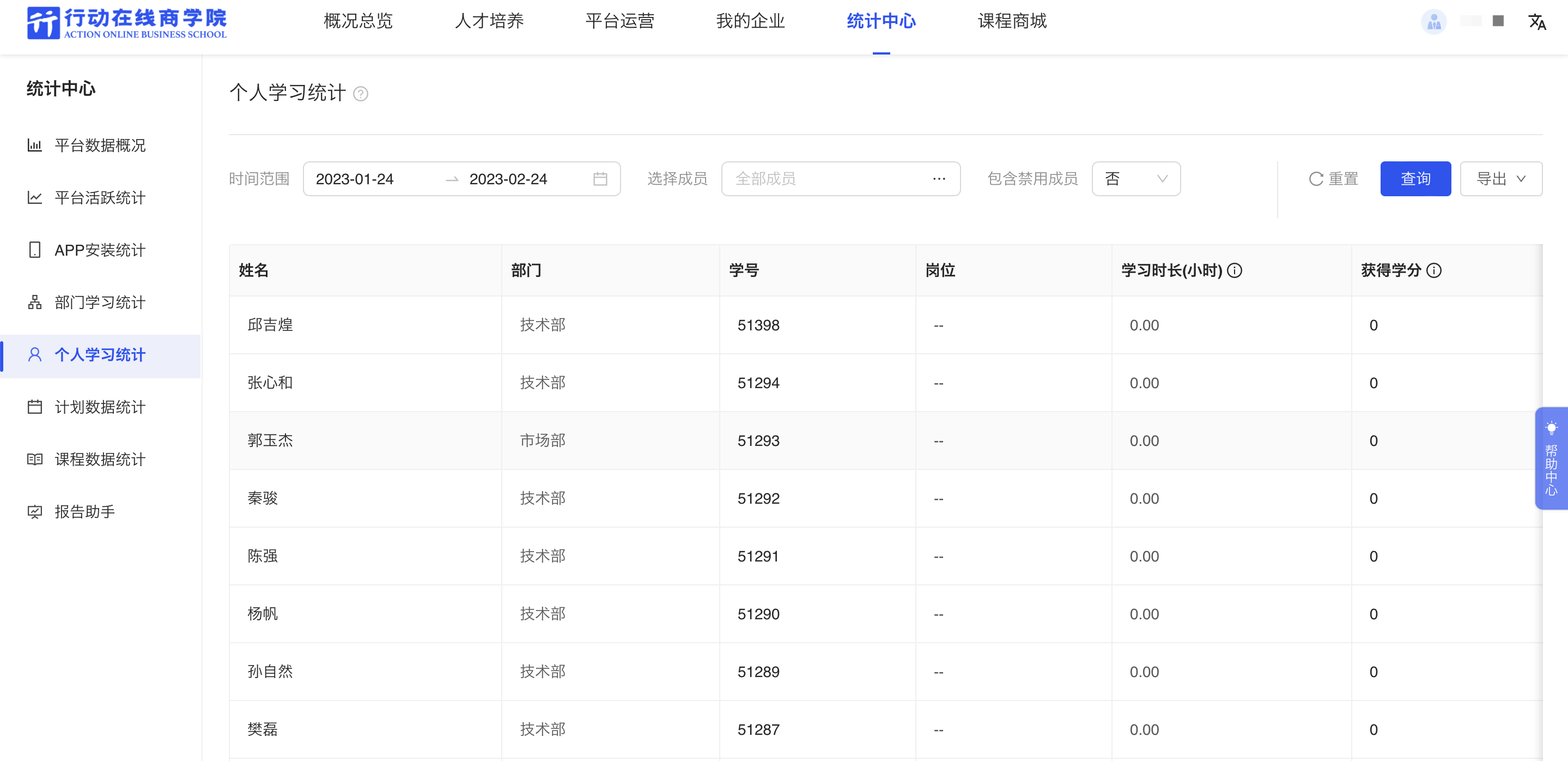
Task: Click the 查询 query button
Action: [1415, 179]
